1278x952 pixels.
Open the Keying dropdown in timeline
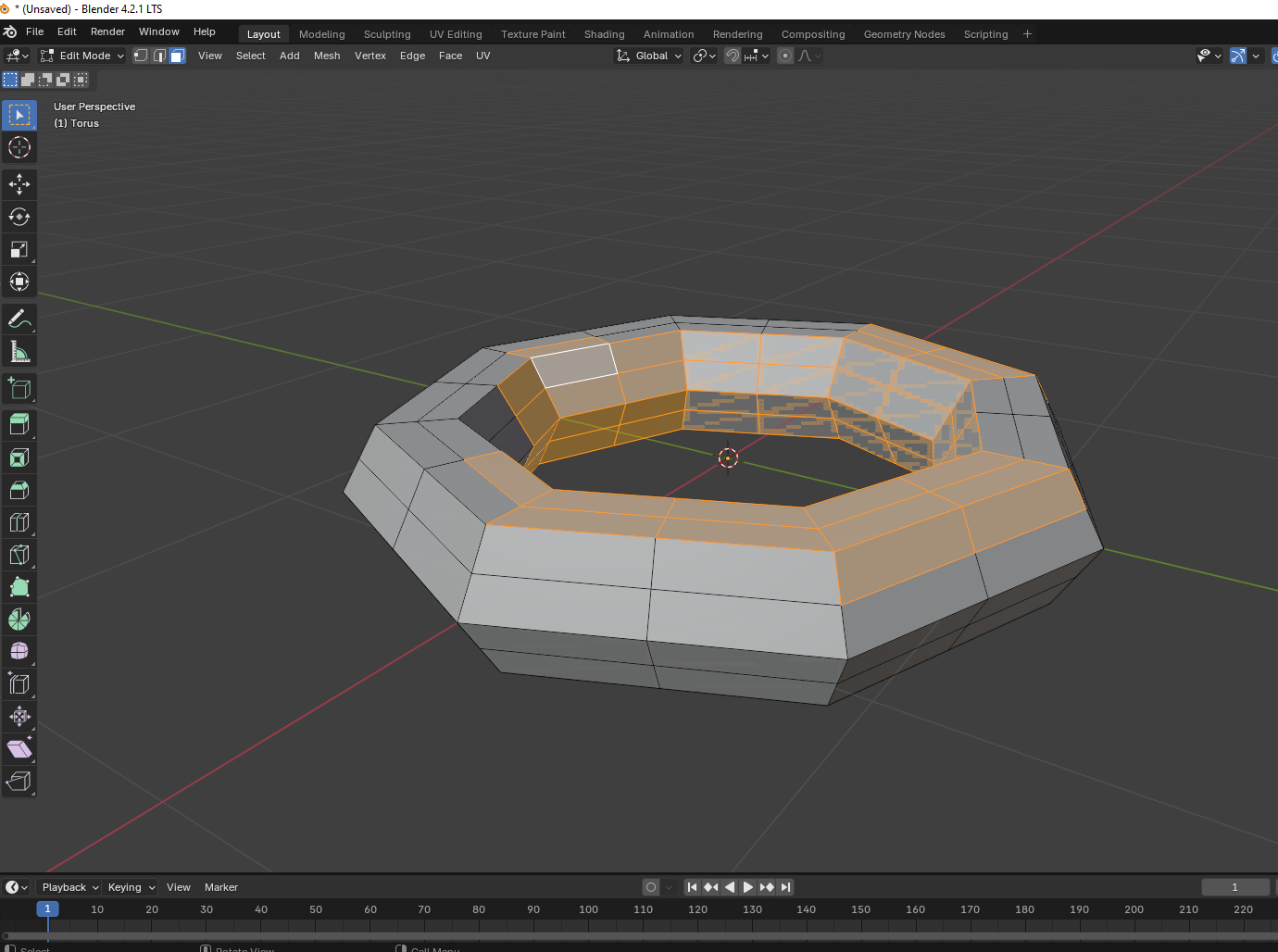click(x=131, y=887)
